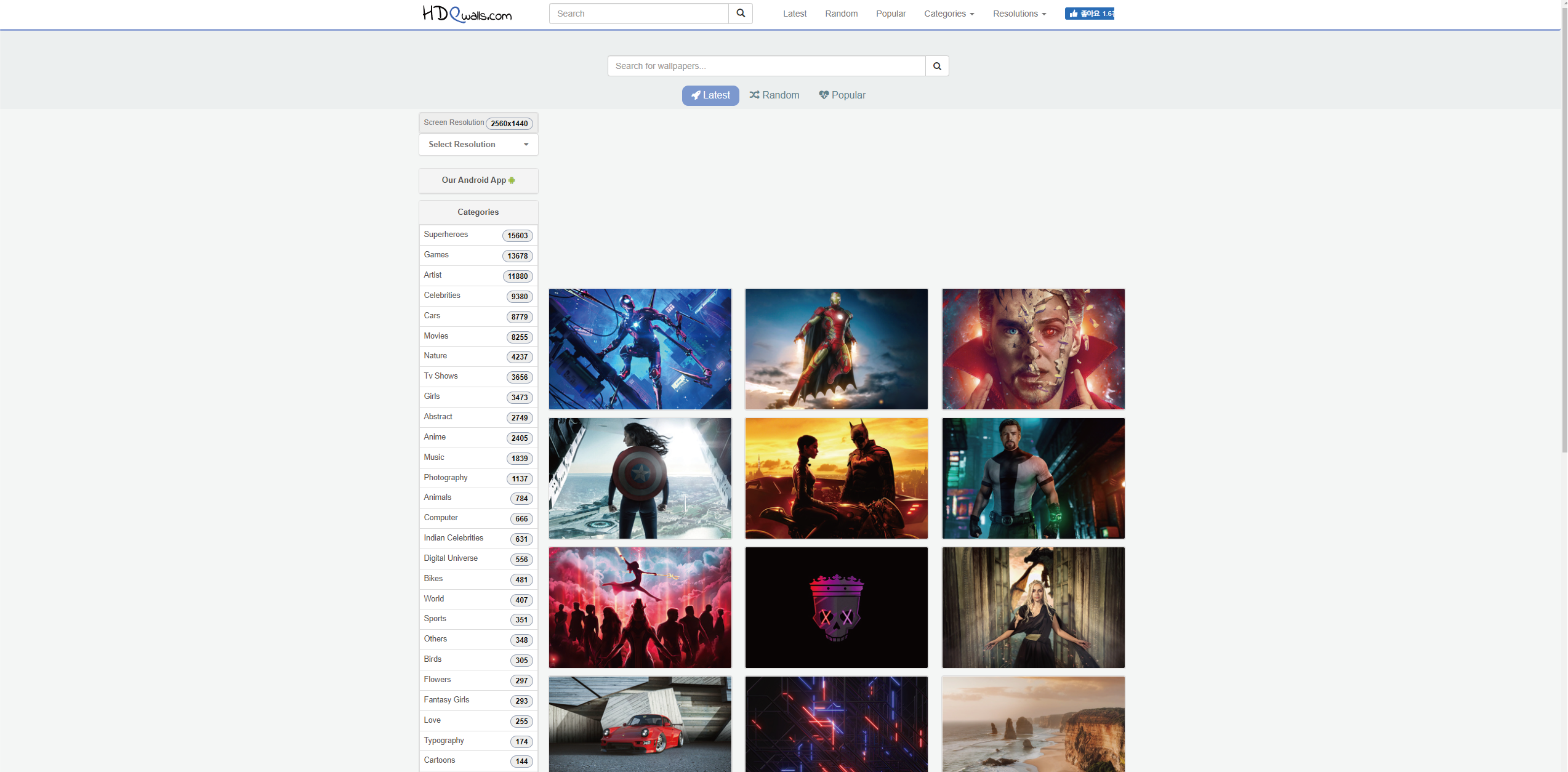Open the Categories dropdown in navbar
The image size is (1568, 772).
coord(948,14)
